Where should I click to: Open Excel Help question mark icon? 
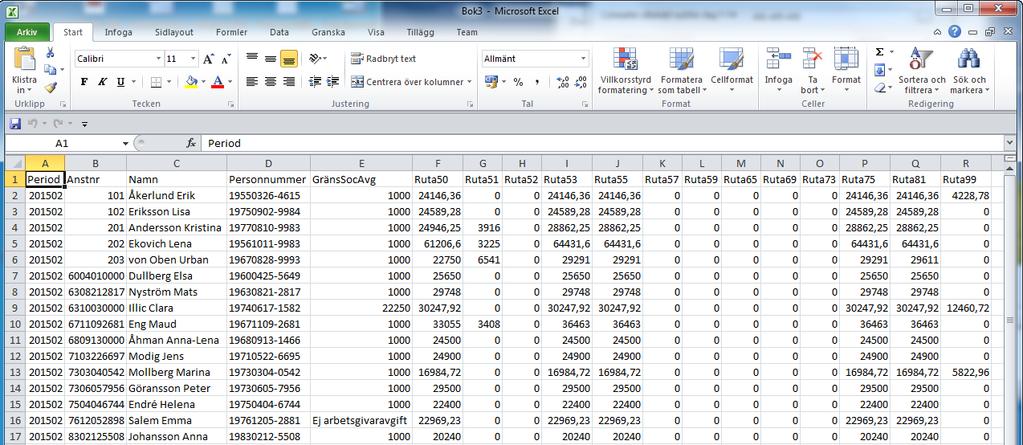coord(954,31)
